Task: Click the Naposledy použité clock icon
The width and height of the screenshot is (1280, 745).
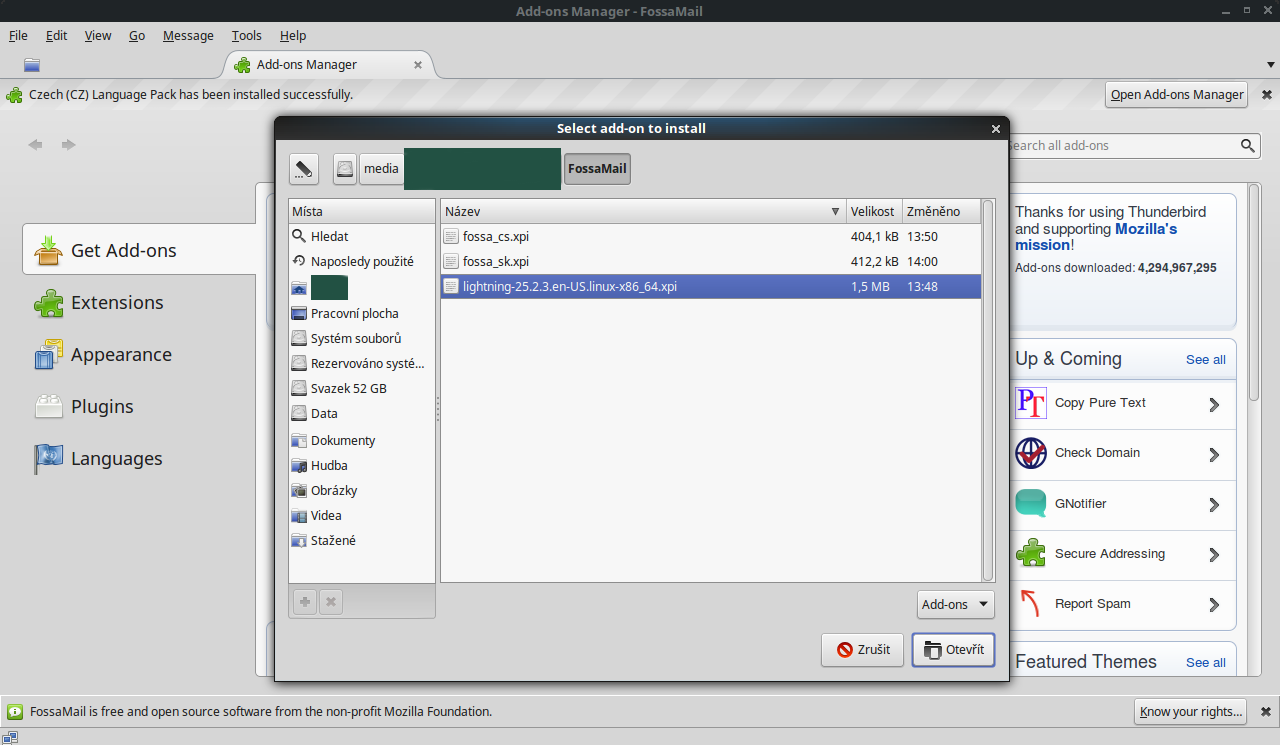Action: pyautogui.click(x=299, y=261)
